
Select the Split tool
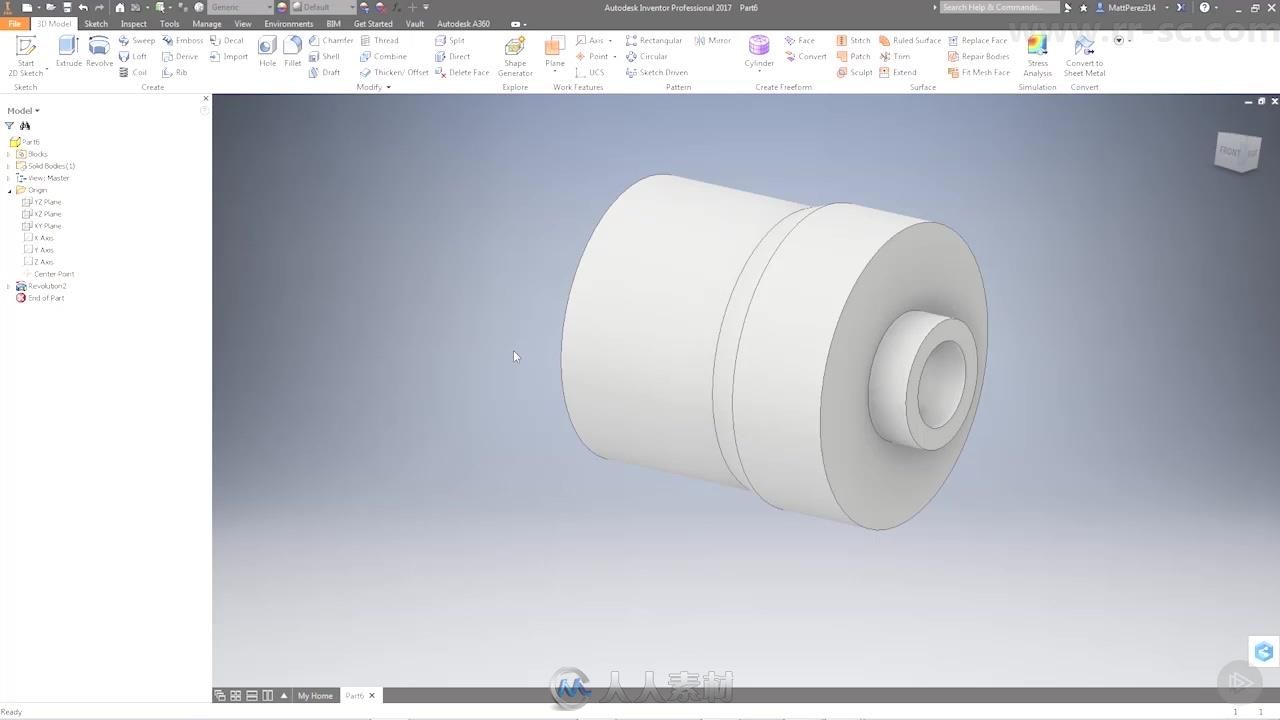pos(450,41)
